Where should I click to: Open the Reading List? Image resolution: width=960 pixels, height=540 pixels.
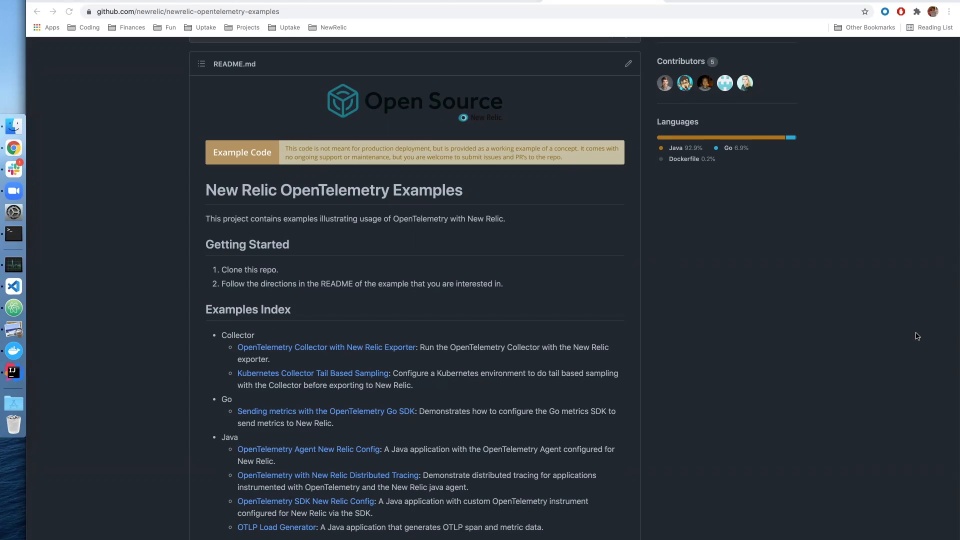tap(929, 28)
